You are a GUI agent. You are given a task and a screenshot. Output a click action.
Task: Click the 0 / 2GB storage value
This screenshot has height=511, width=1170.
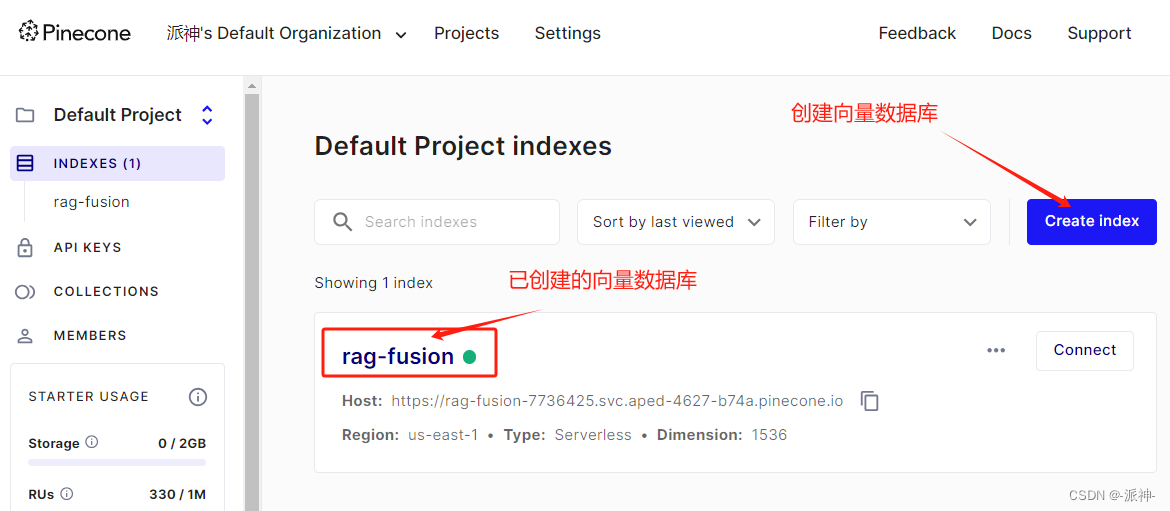[x=182, y=443]
